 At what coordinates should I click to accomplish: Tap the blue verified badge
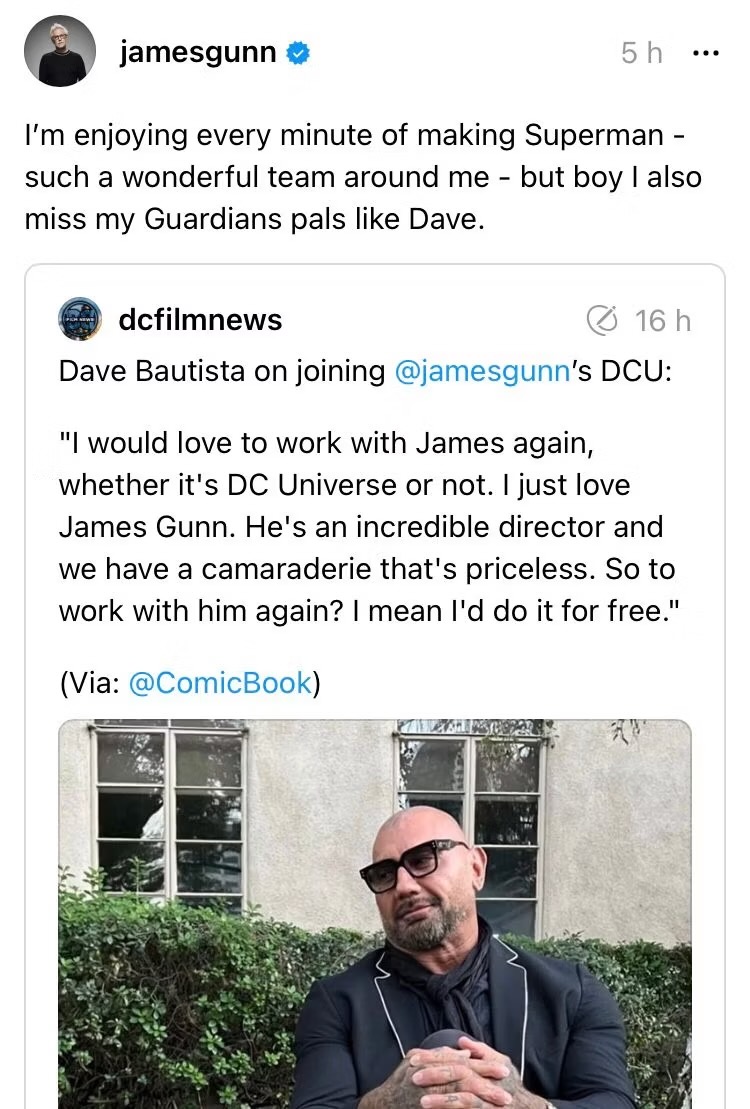point(298,53)
